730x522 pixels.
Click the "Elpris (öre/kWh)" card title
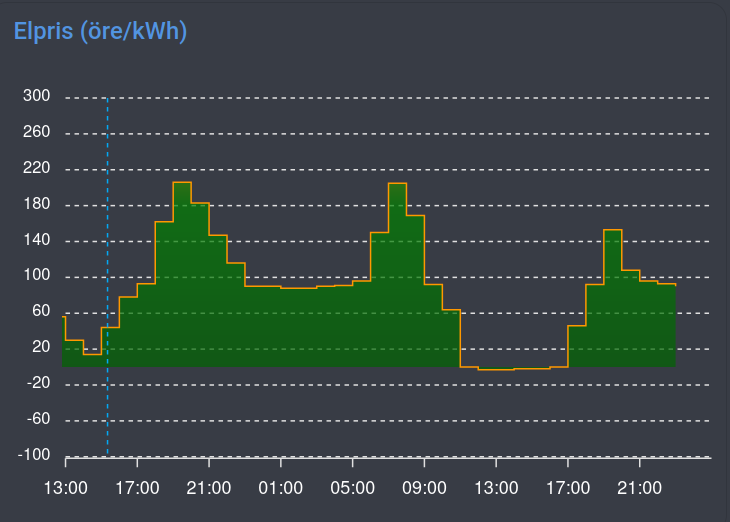(100, 31)
